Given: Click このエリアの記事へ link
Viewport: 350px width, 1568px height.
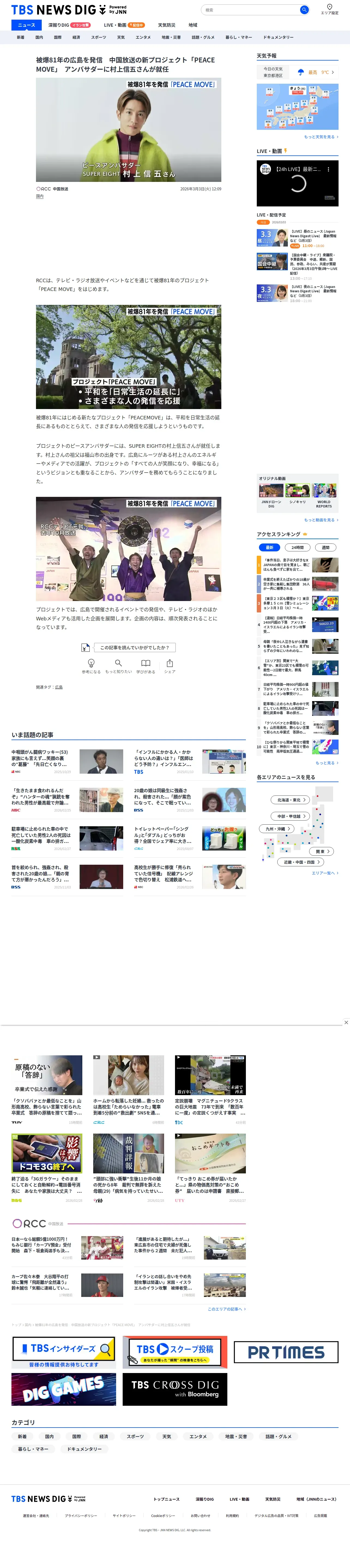Looking at the screenshot, I should pos(227,1309).
